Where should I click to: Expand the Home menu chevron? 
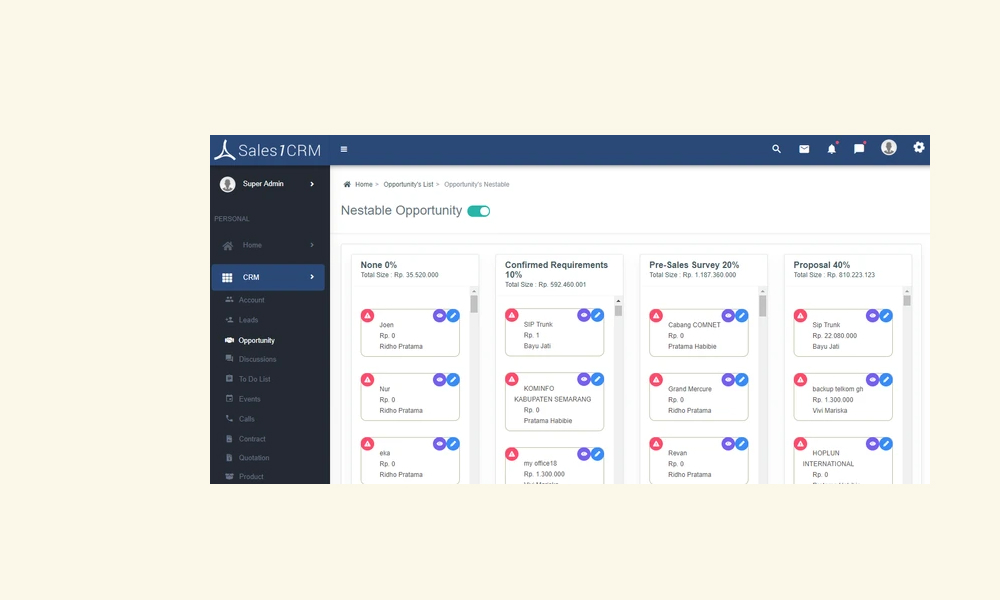pyautogui.click(x=312, y=245)
